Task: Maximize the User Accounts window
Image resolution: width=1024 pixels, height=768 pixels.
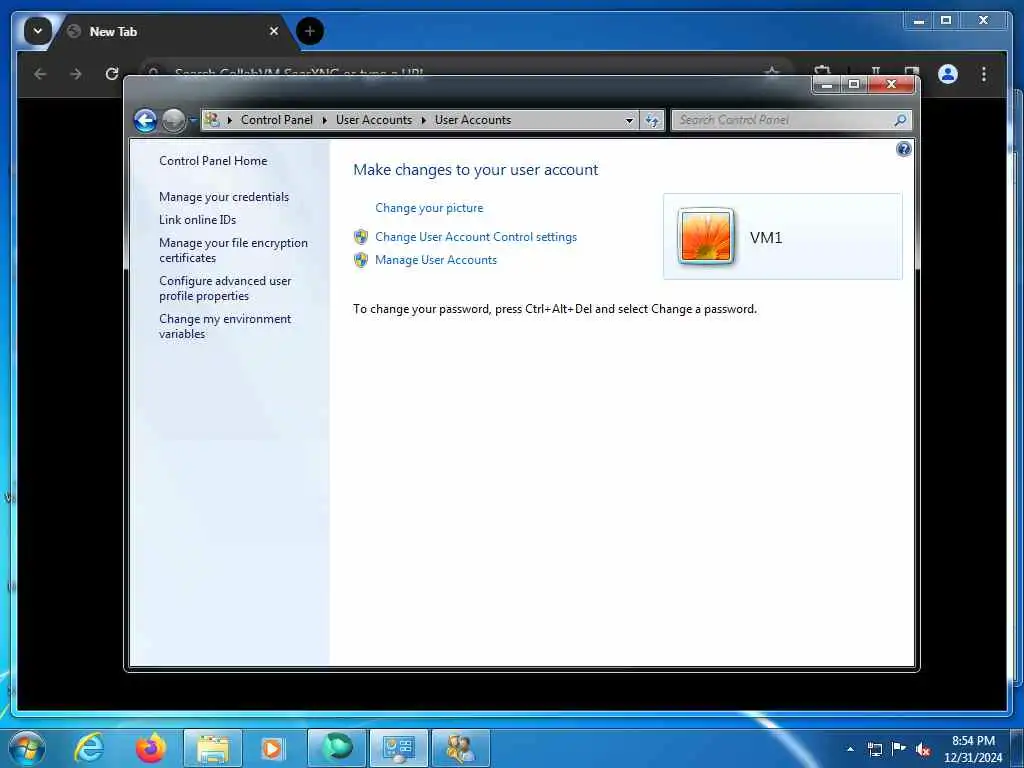Action: coord(854,84)
